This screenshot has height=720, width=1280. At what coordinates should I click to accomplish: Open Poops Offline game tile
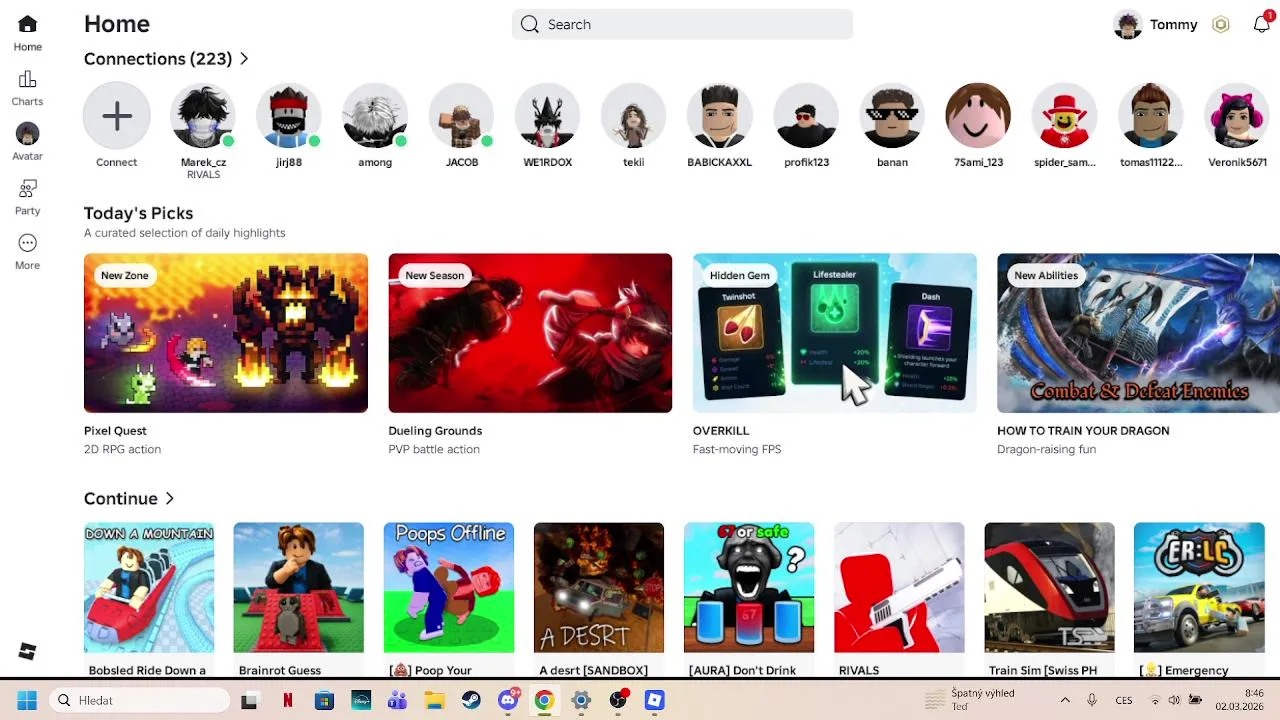(x=449, y=587)
